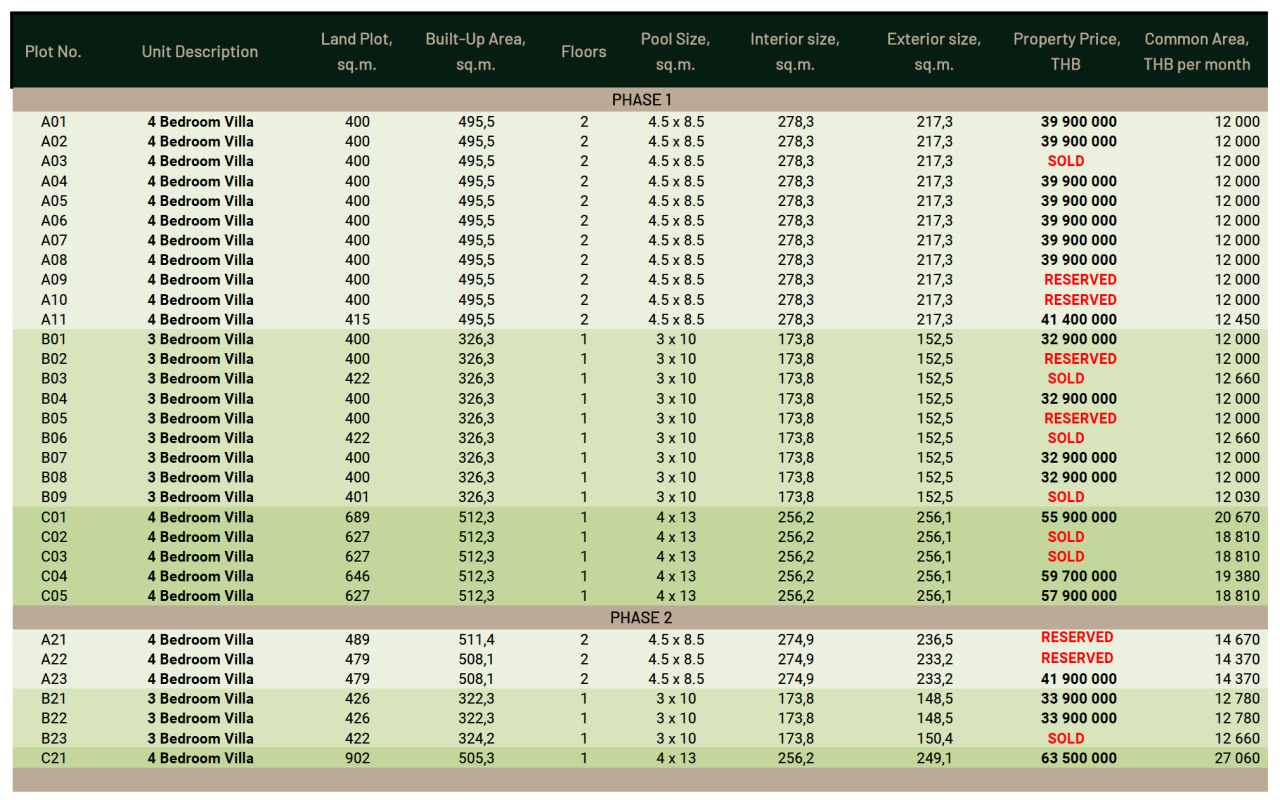Click the Property Price, THB header
This screenshot has width=1280, height=800.
(x=1066, y=52)
